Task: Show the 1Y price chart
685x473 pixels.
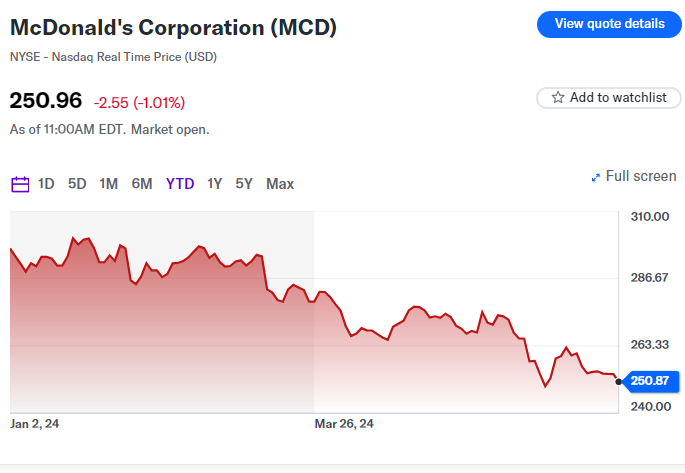Action: [x=215, y=184]
